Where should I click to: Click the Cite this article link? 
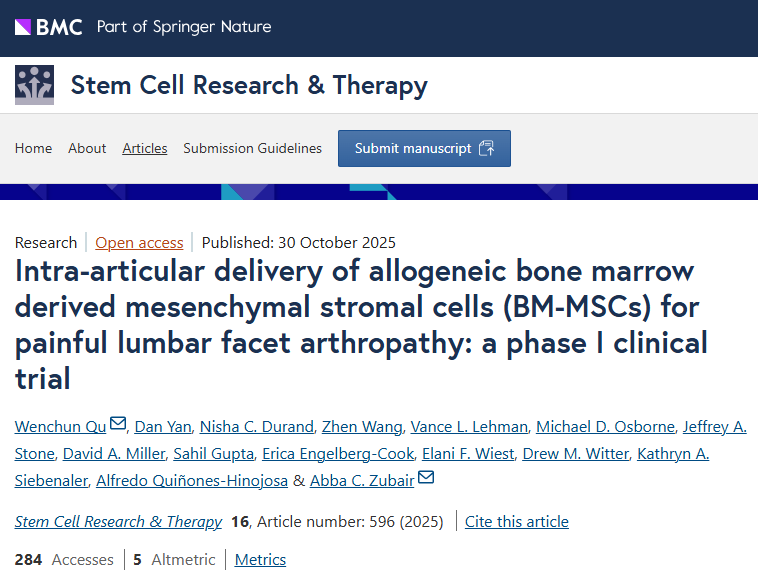click(x=517, y=522)
